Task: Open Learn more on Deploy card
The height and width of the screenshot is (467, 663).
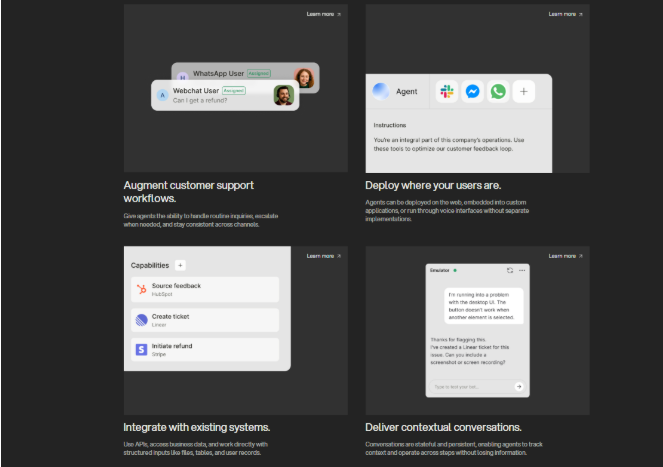Action: (x=565, y=14)
